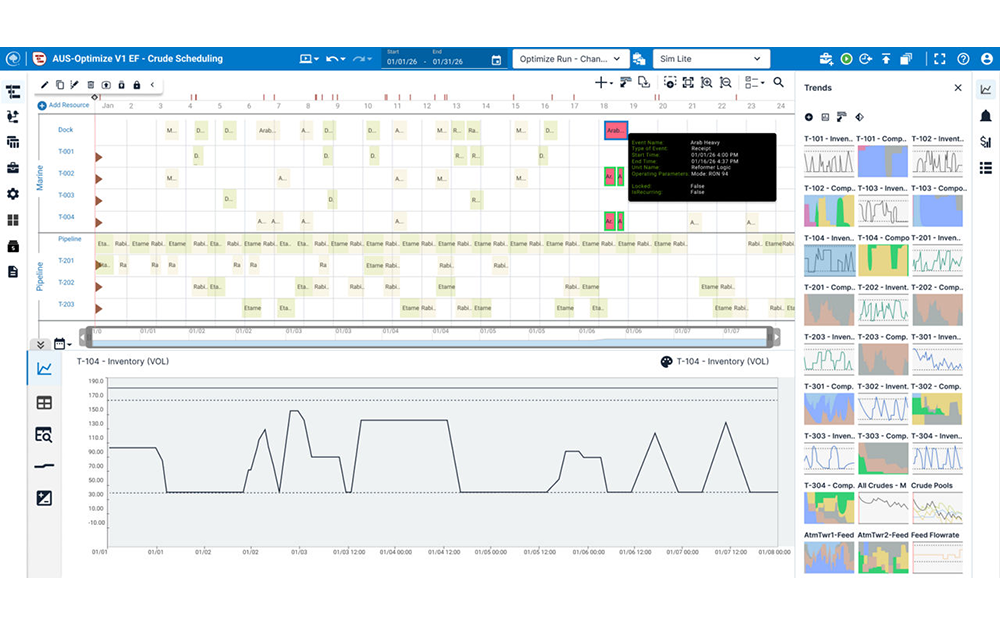The width and height of the screenshot is (1000, 626).
Task: Switch to step-line view tab
Action: (44, 466)
